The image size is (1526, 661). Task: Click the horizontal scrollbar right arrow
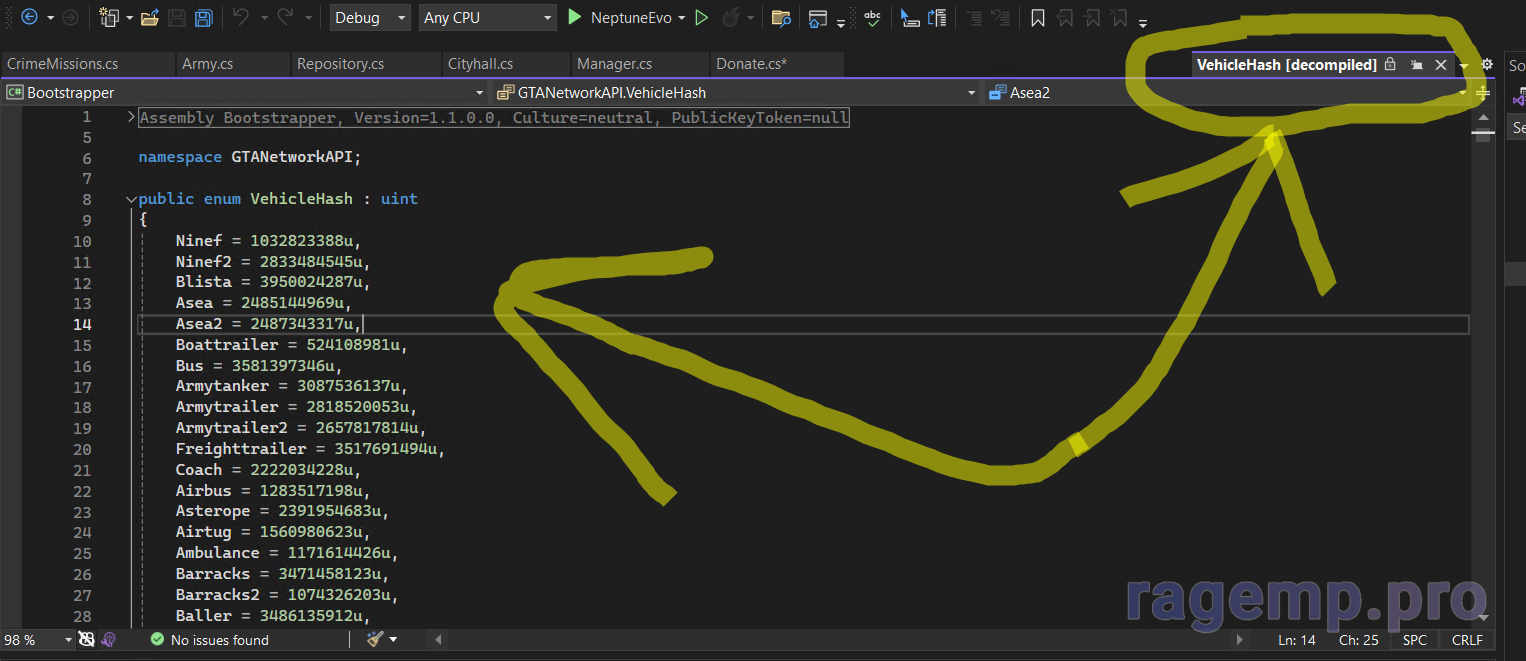tap(1241, 640)
